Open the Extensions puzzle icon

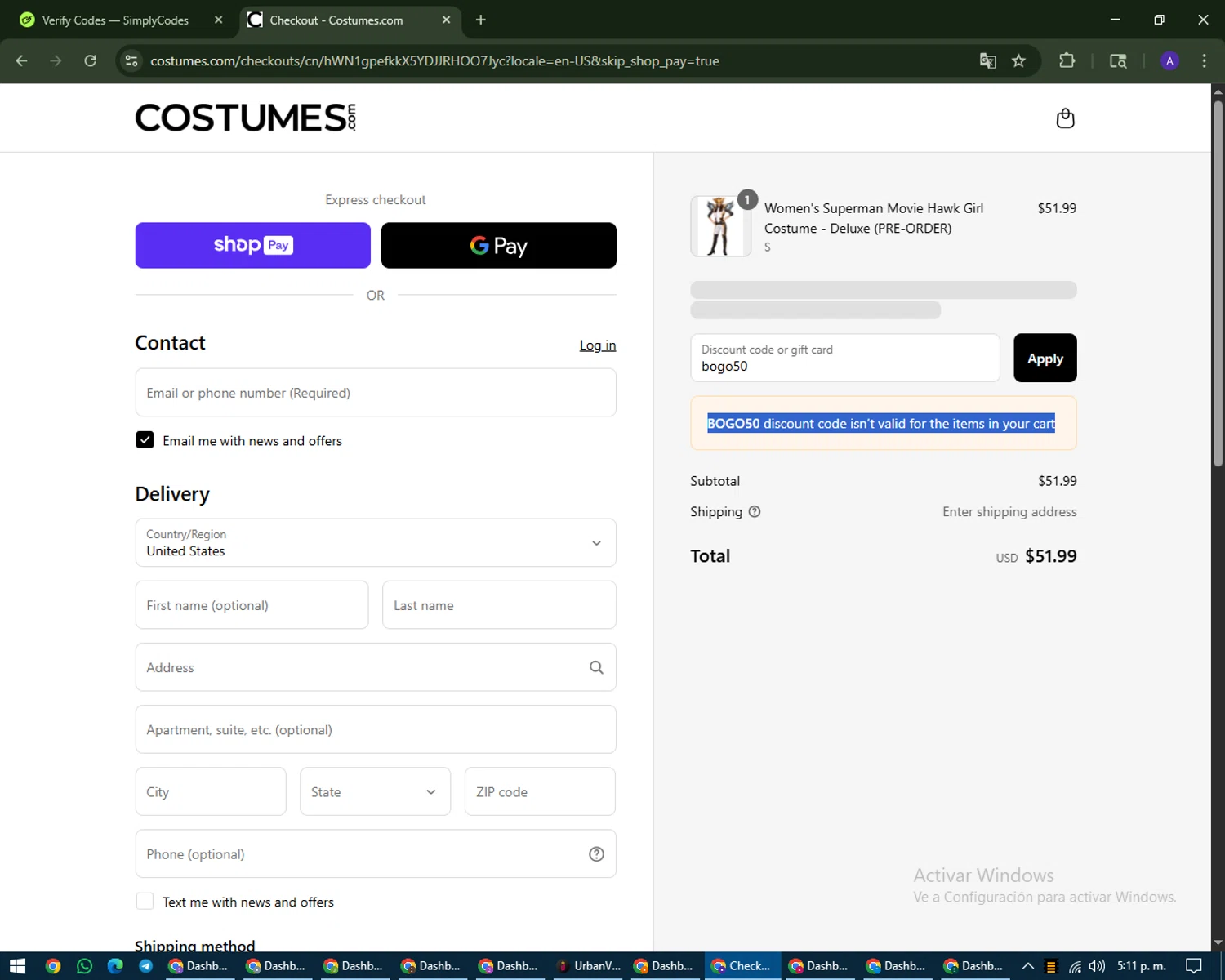[1067, 60]
